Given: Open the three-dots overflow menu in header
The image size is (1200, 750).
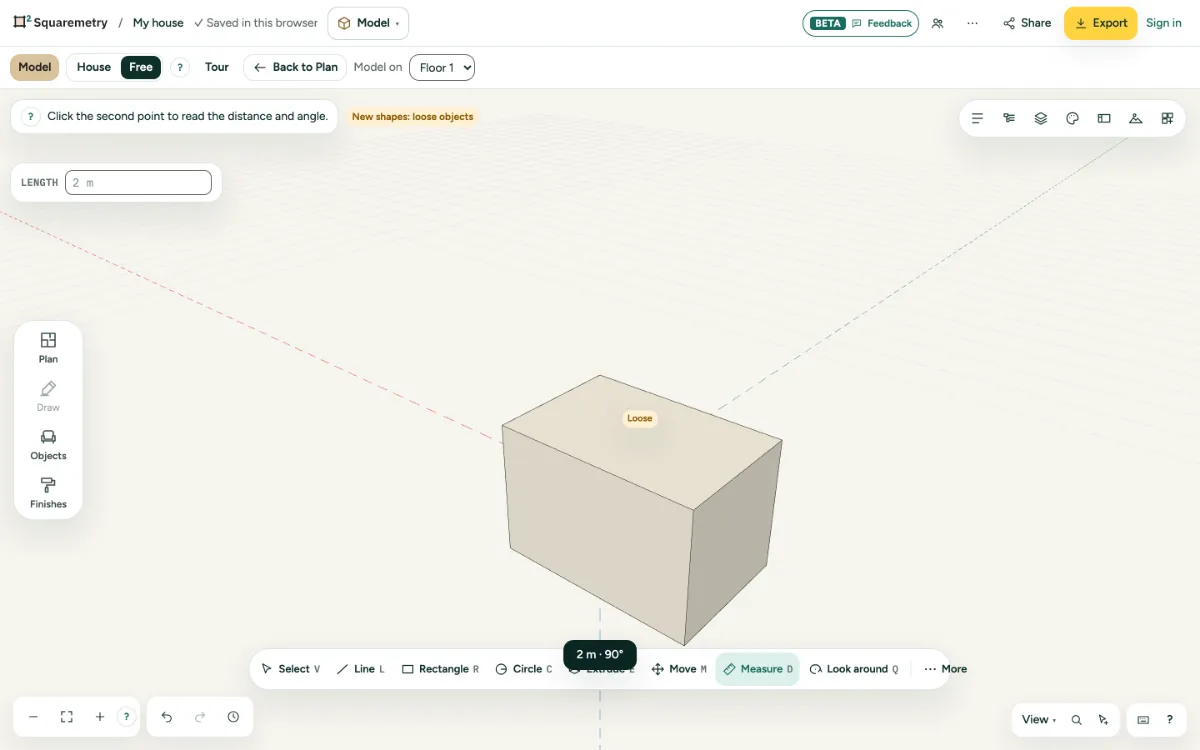Looking at the screenshot, I should [972, 23].
